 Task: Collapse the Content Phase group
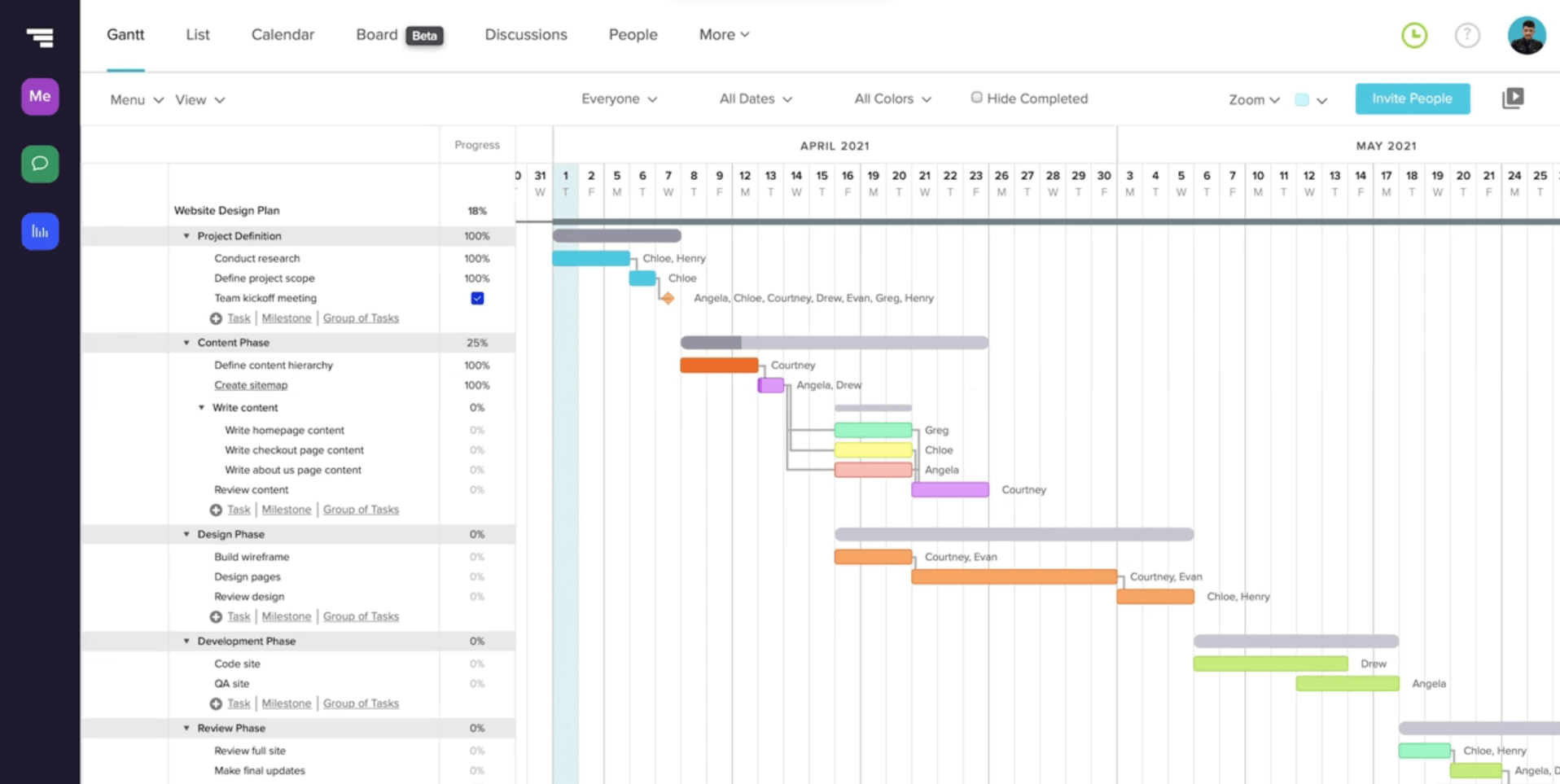tap(186, 343)
